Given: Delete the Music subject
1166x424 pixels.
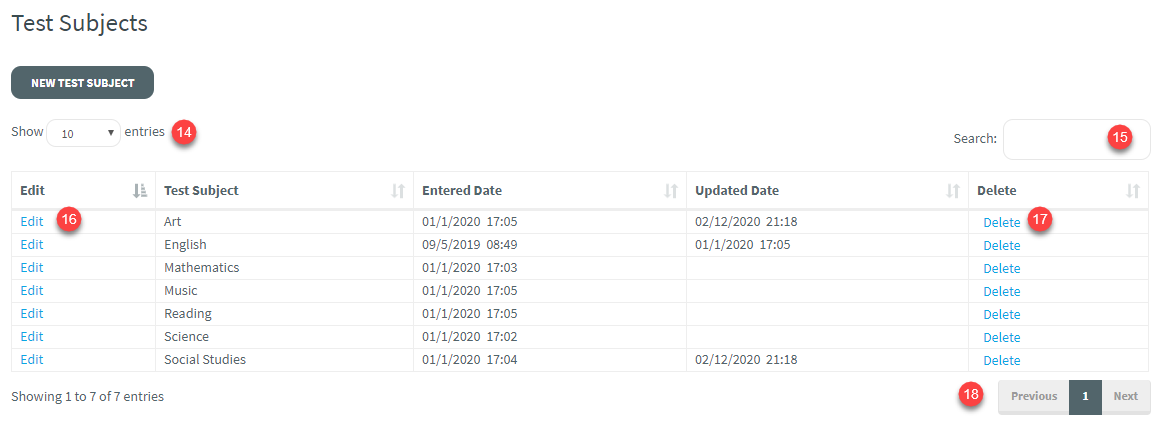Looking at the screenshot, I should click(1001, 292).
